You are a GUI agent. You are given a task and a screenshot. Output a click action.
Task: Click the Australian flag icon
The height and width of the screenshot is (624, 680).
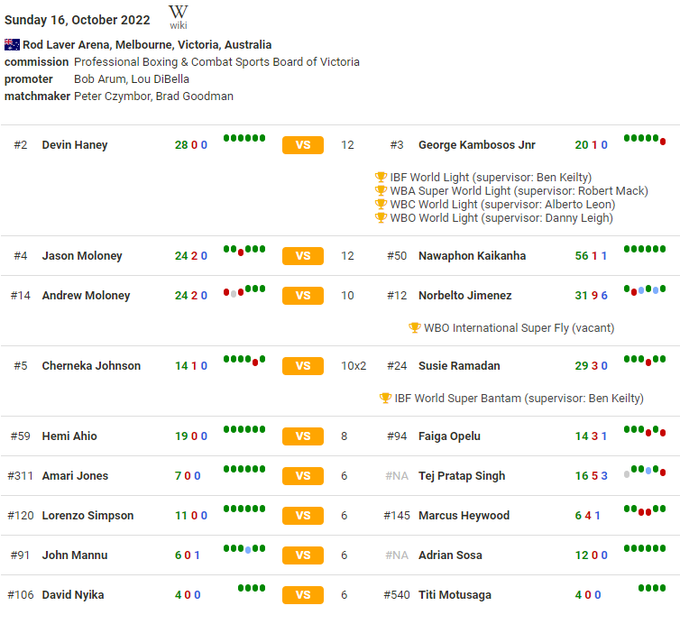(x=12, y=45)
